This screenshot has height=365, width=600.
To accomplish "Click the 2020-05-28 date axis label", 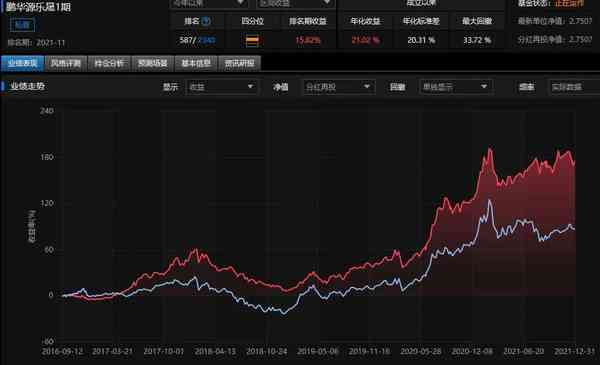I will [x=421, y=351].
